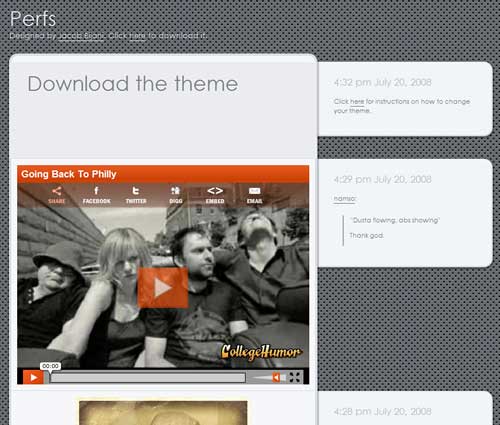Click the 'Going Back To Philly' video title
The image size is (500, 425).
[69, 174]
